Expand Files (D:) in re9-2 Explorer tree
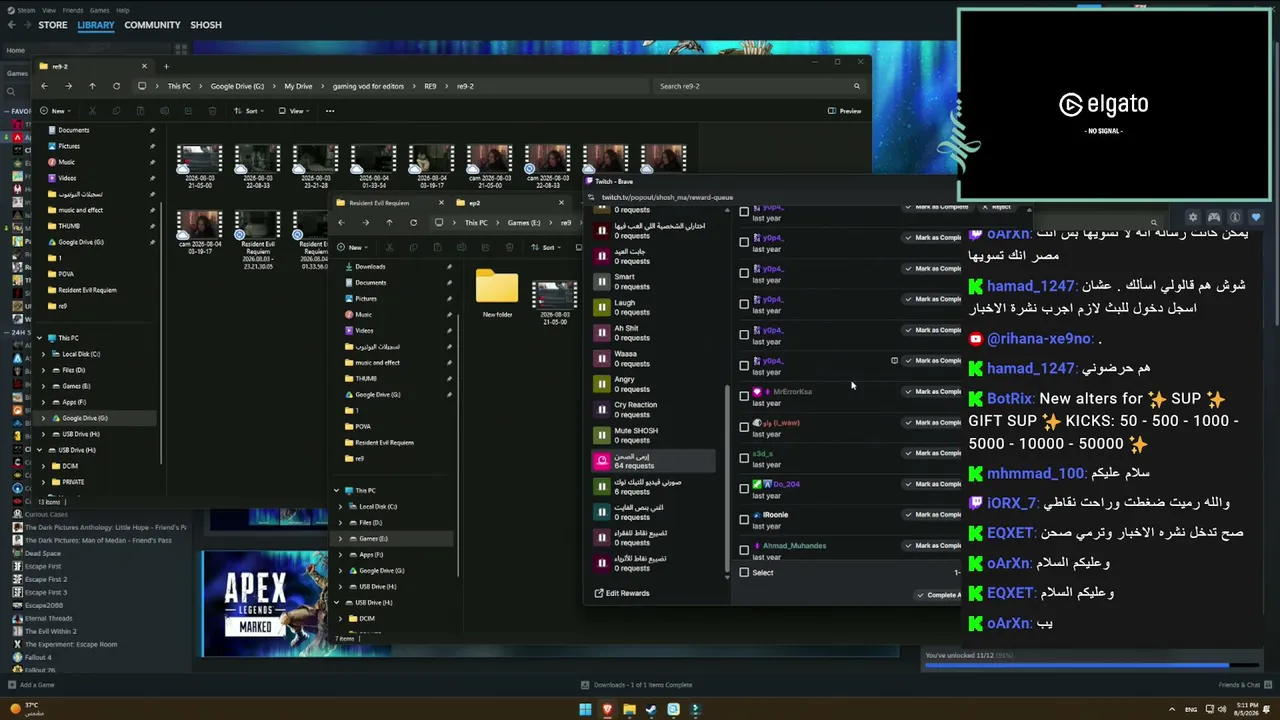Screen dimensions: 1280x720 [44, 370]
